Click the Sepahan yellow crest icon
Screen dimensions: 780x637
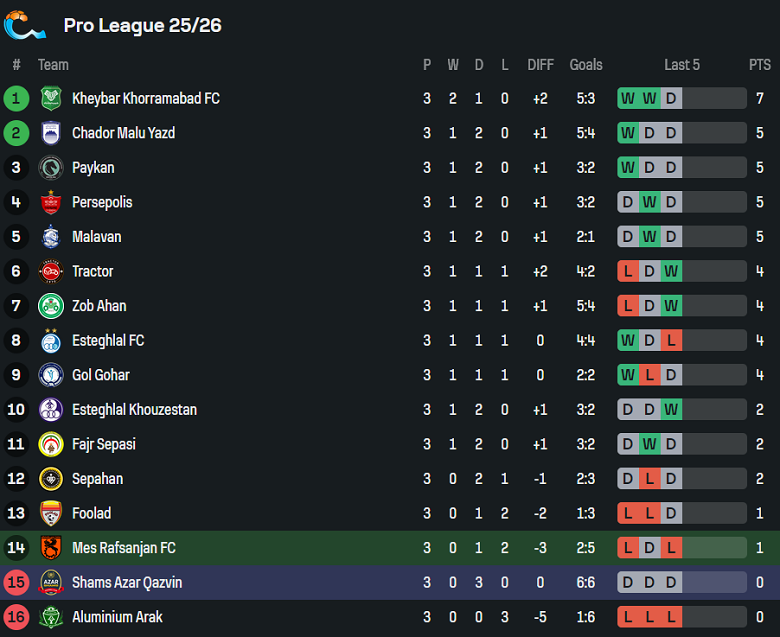pos(51,479)
